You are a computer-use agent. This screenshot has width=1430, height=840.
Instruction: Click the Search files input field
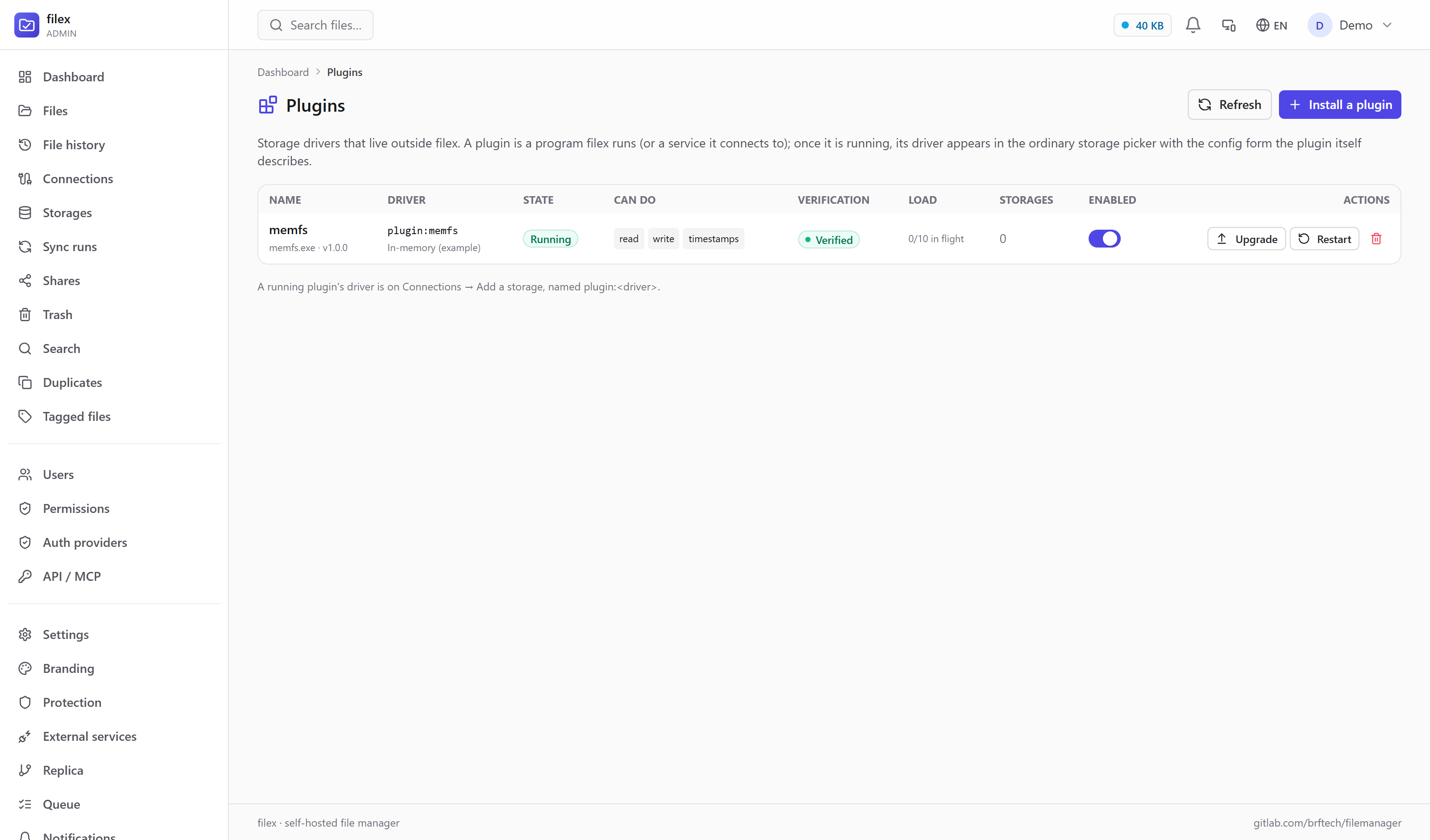(x=315, y=25)
